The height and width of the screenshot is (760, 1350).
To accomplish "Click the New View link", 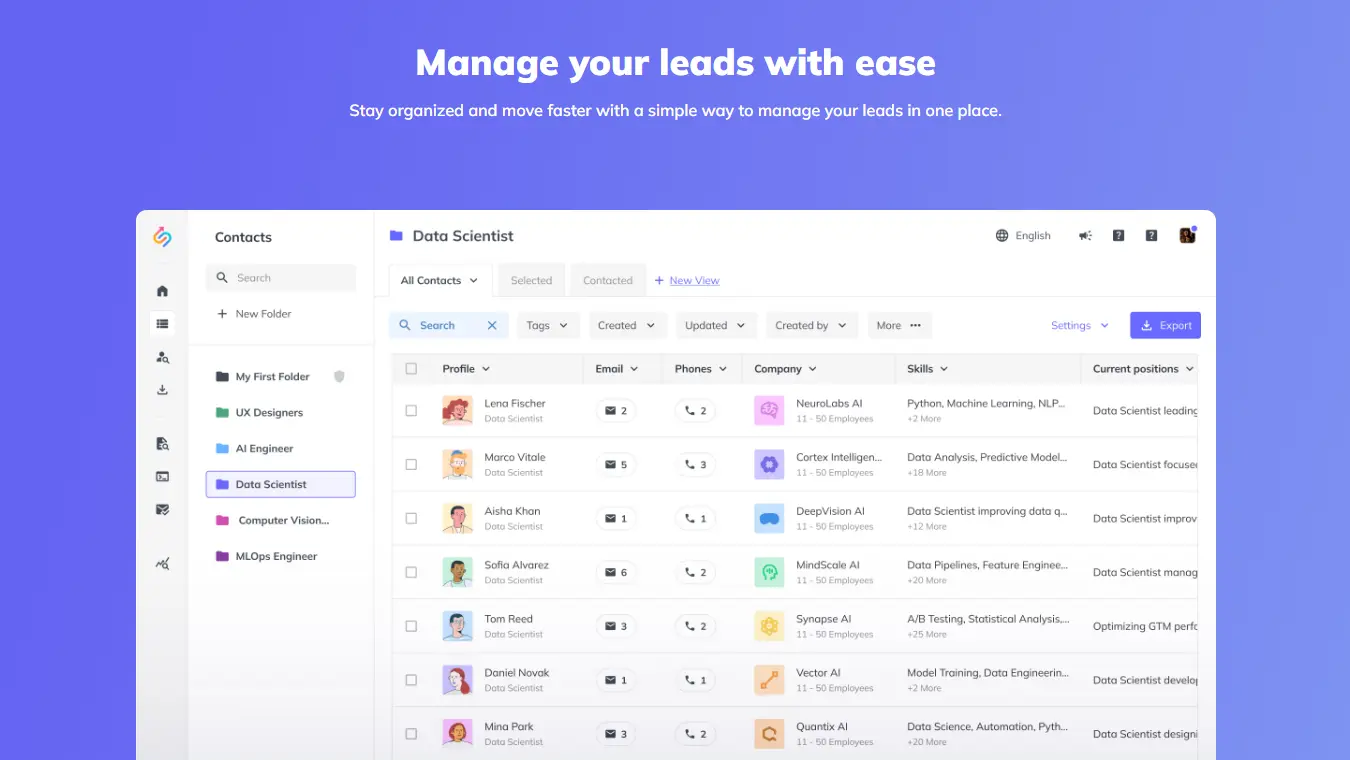I will [687, 280].
